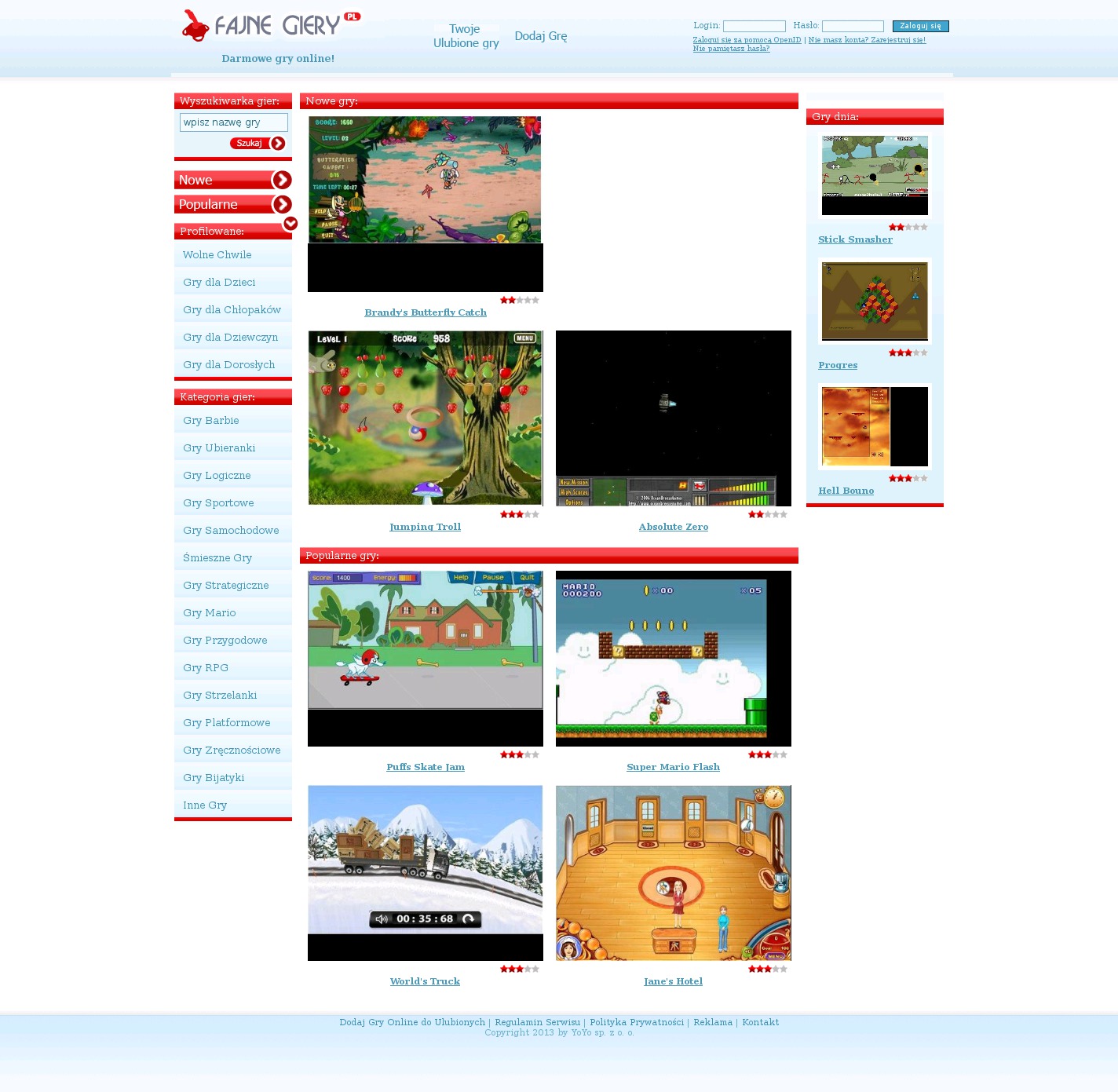Click the Fajne Giery logo

[x=271, y=26]
